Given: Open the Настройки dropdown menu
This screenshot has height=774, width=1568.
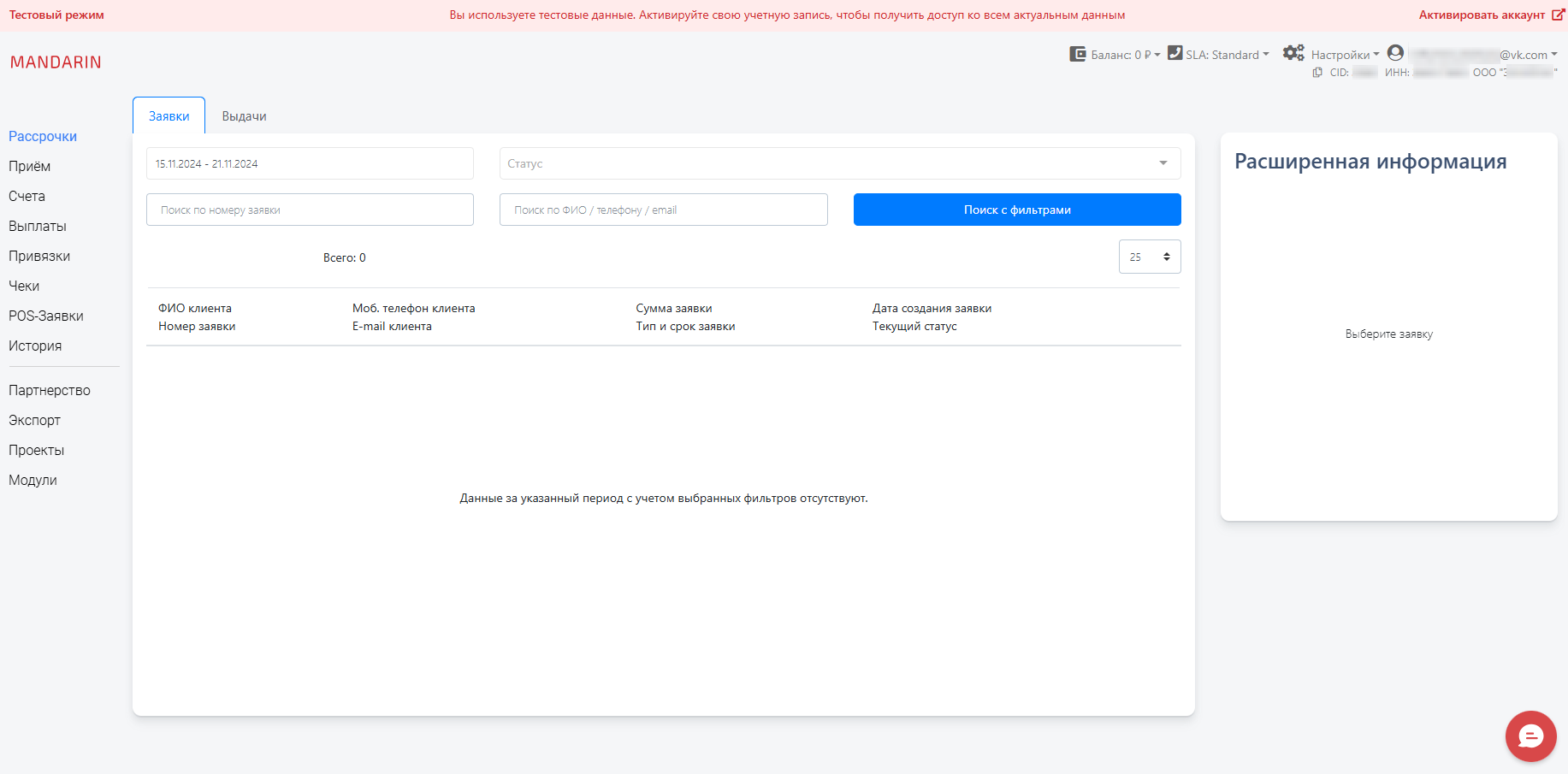Looking at the screenshot, I should pos(1343,54).
